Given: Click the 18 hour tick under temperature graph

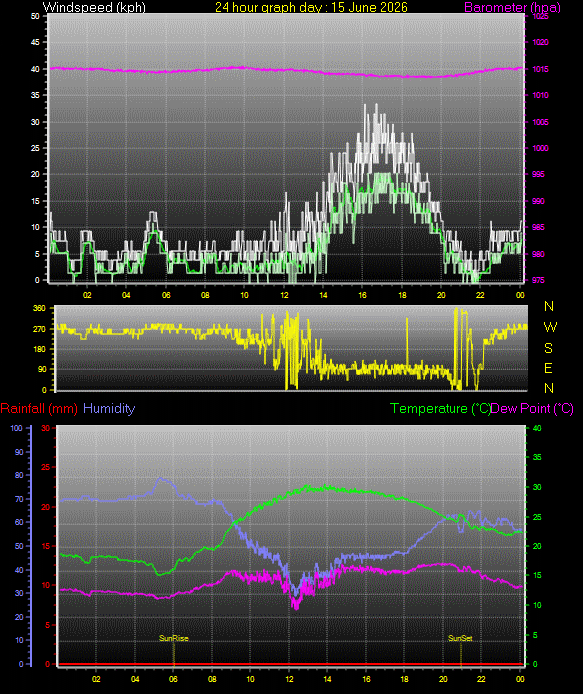Looking at the screenshot, I should click(x=404, y=679).
